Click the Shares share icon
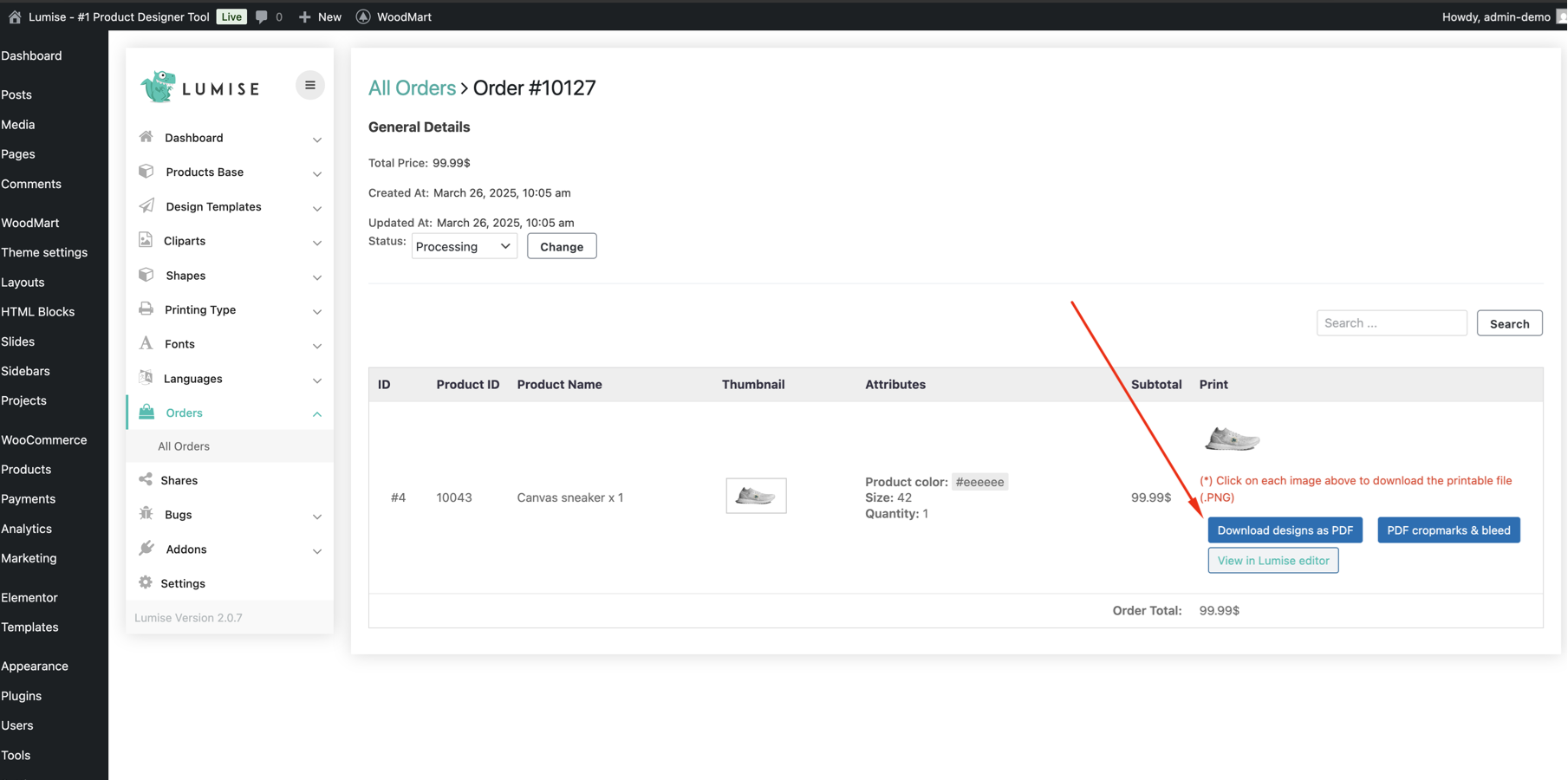Screen dimensions: 1568x780 [x=146, y=479]
